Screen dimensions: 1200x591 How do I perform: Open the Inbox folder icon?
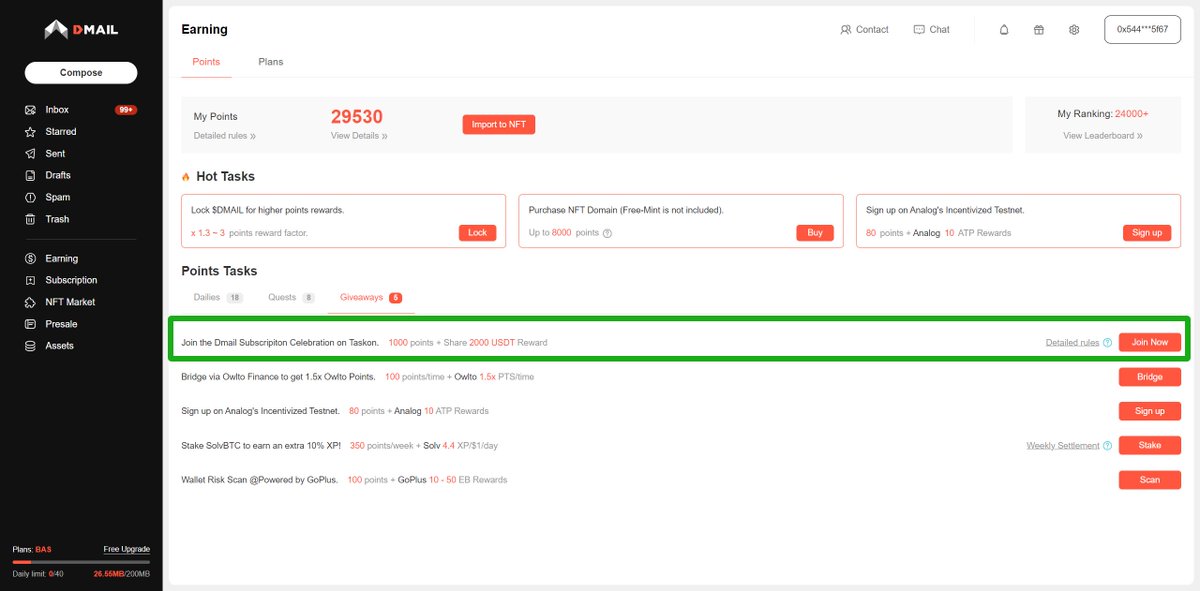(x=31, y=110)
